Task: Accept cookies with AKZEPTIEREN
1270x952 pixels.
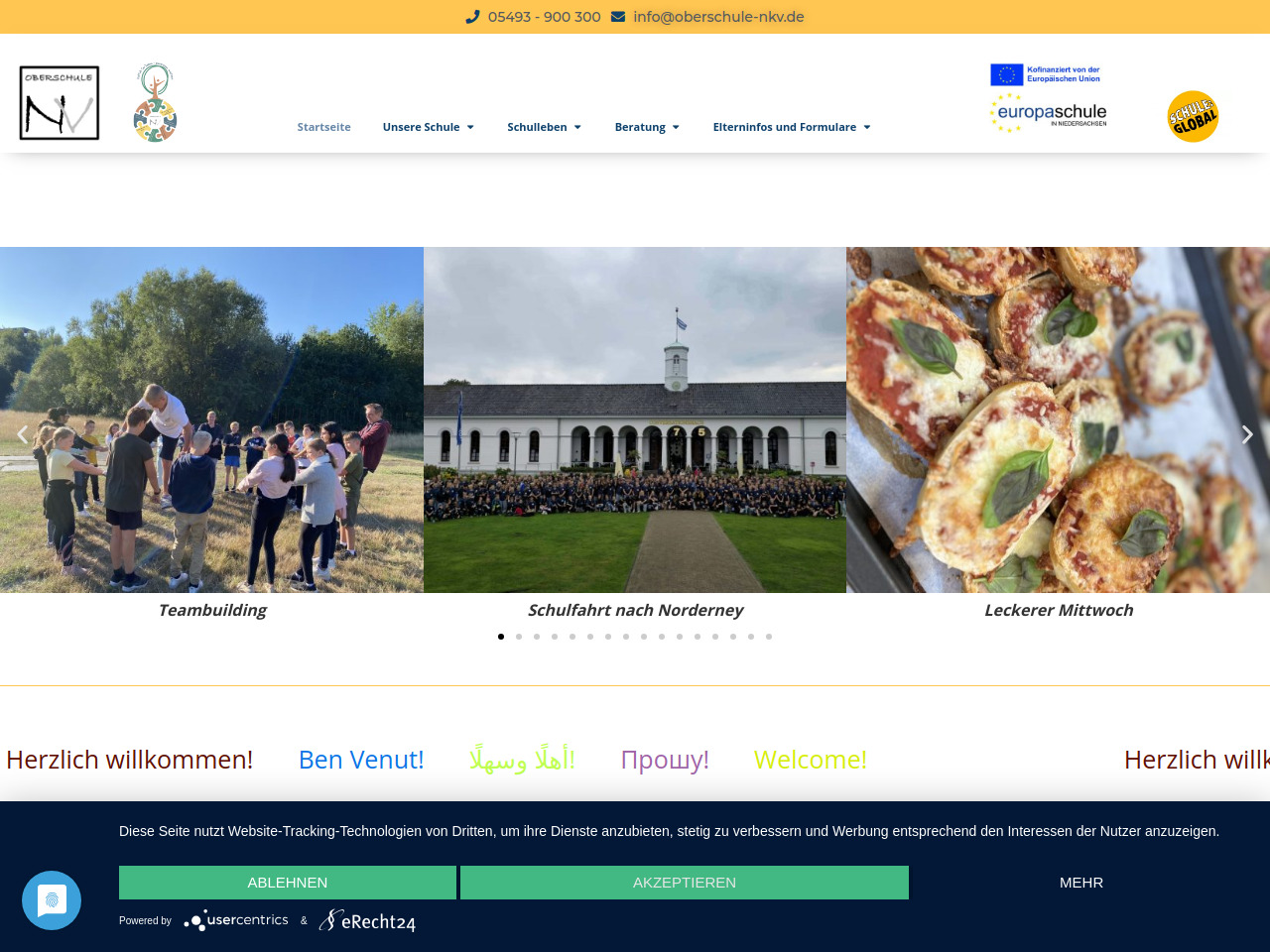Action: 685,883
